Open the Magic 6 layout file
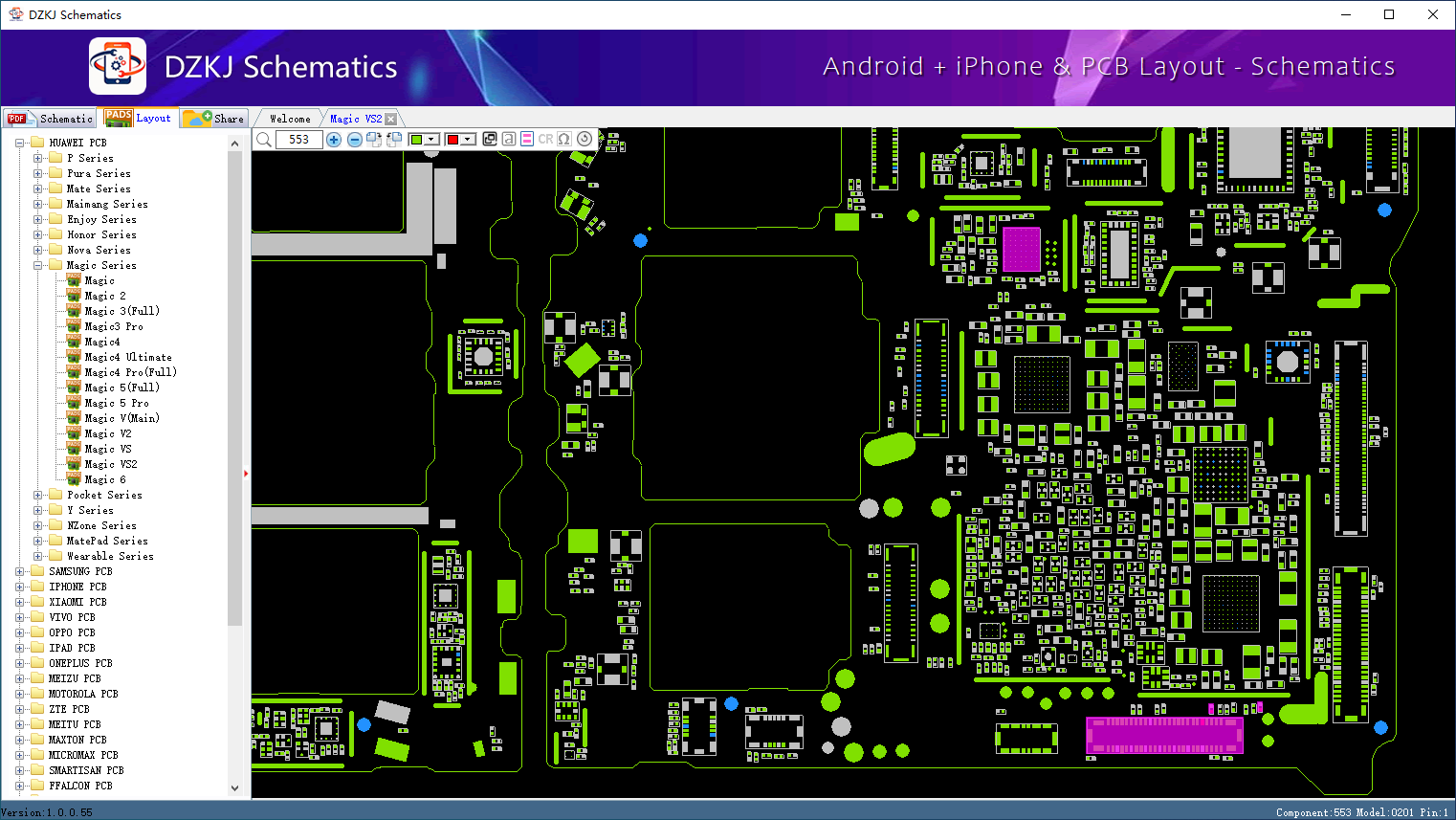Screen dimensions: 1456x820 point(105,479)
